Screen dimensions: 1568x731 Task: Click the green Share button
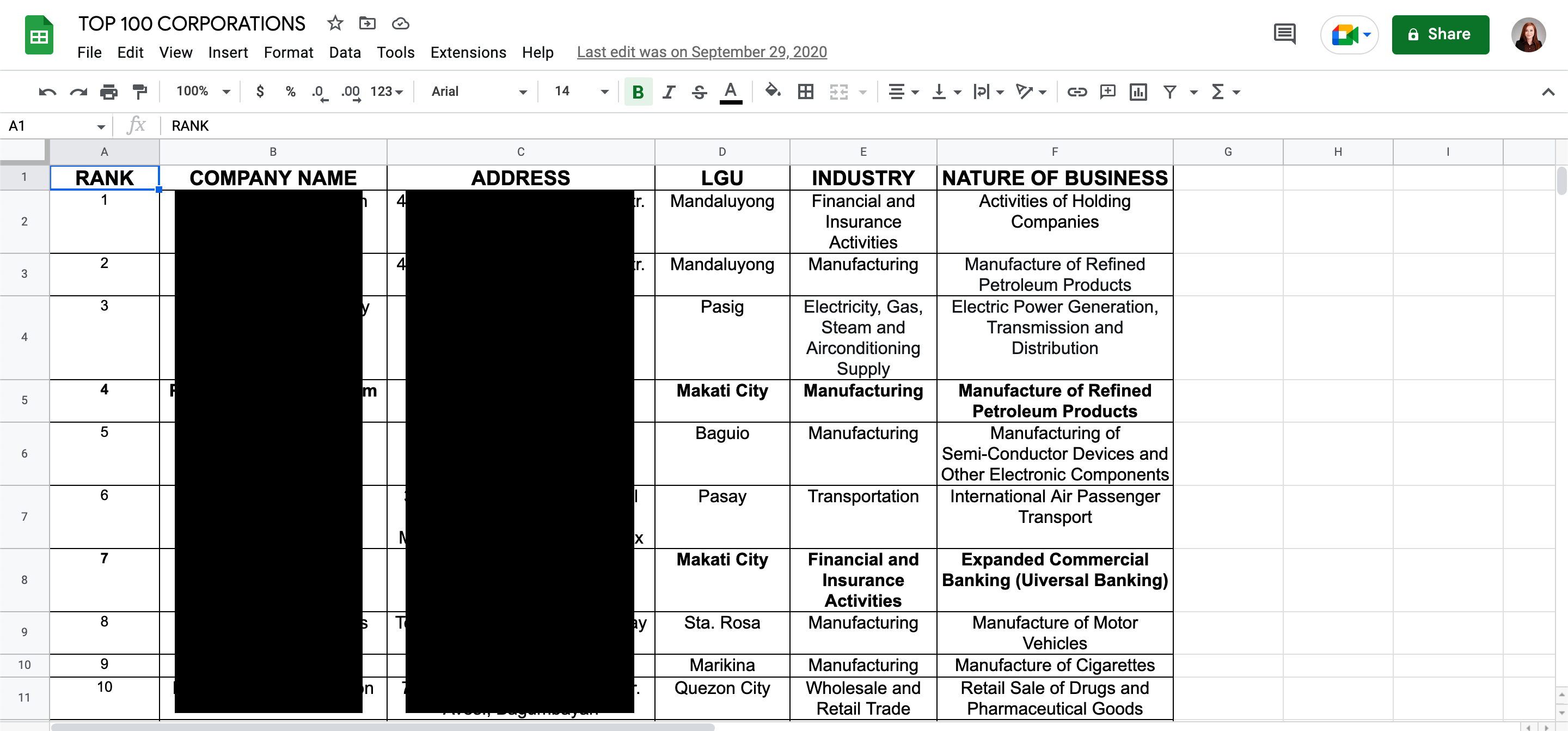pyautogui.click(x=1440, y=35)
